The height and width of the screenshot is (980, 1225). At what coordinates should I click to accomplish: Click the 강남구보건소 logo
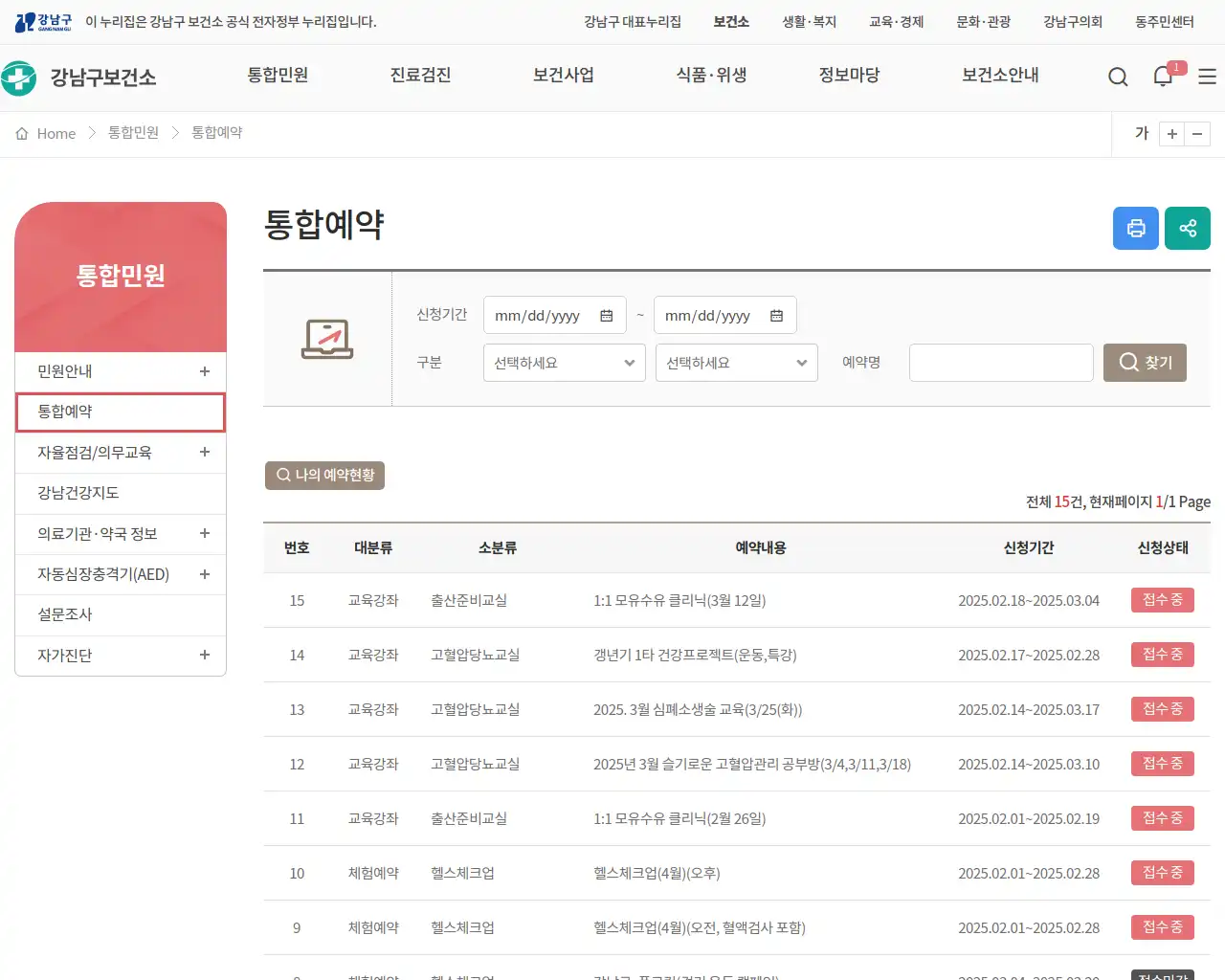click(77, 76)
